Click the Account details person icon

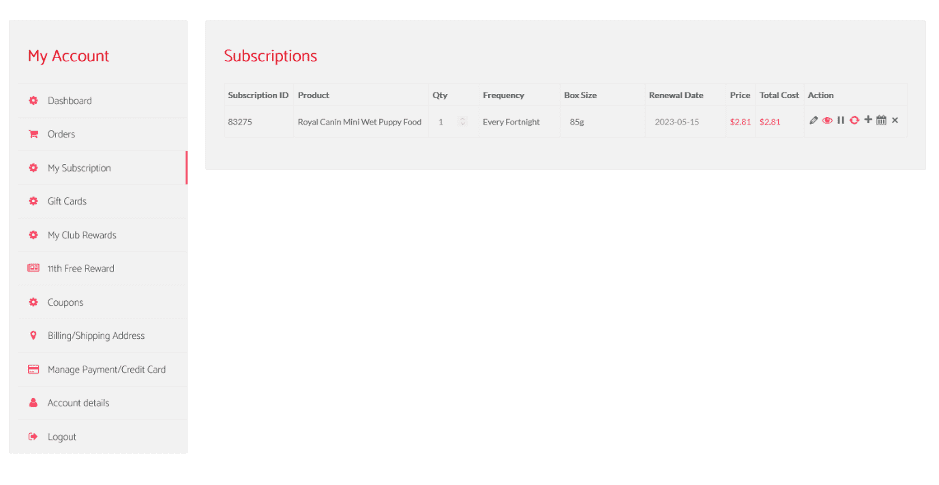coord(33,403)
